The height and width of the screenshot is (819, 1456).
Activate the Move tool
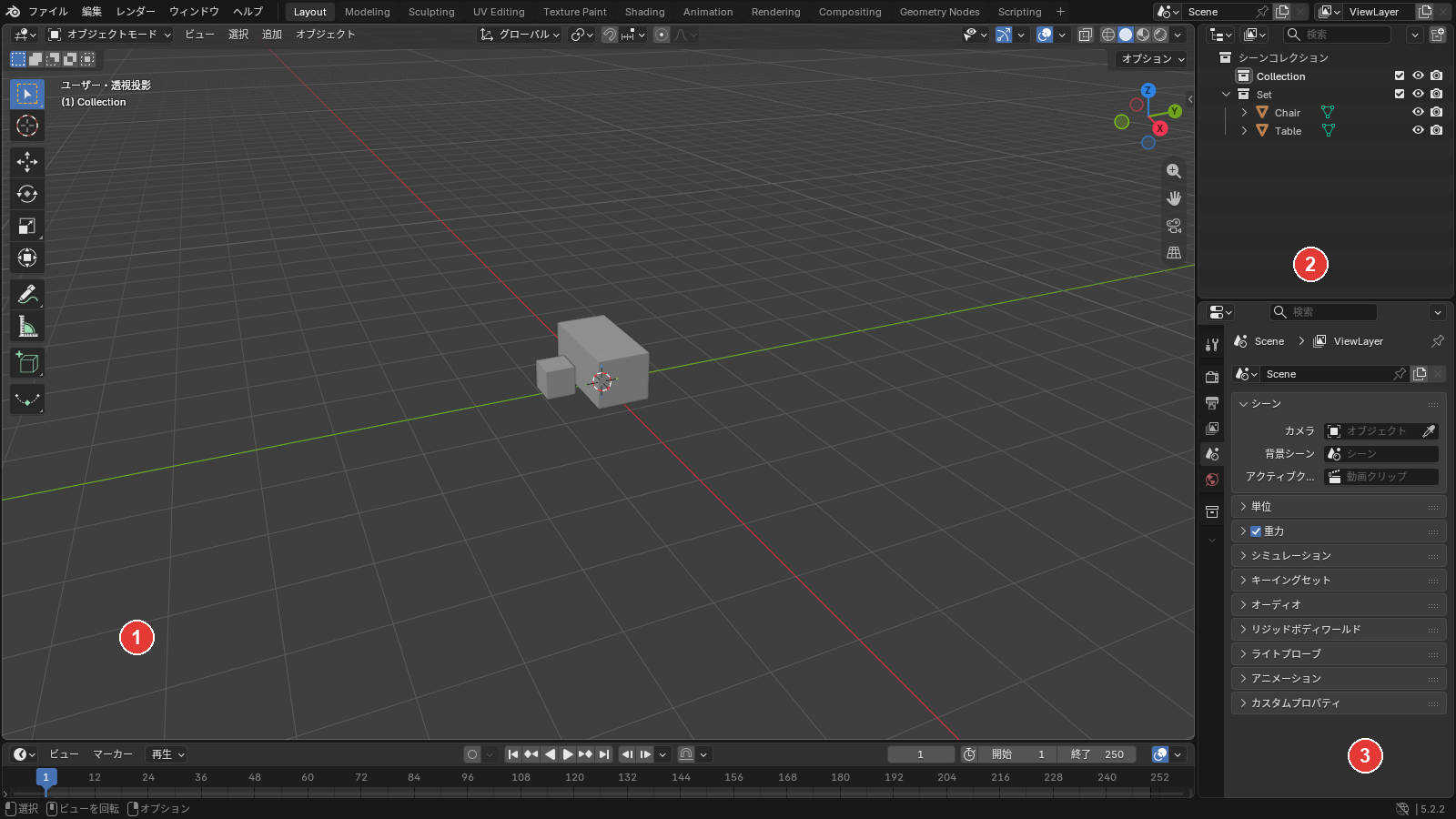[27, 162]
